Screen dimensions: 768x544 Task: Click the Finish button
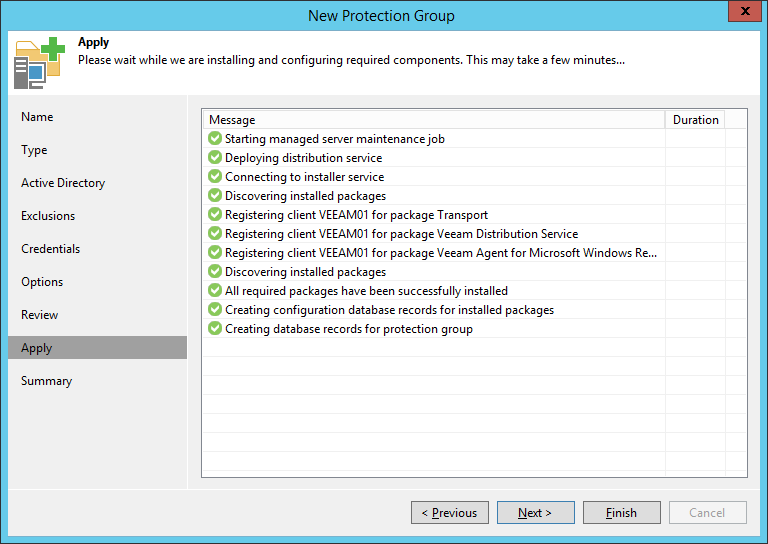tap(621, 513)
